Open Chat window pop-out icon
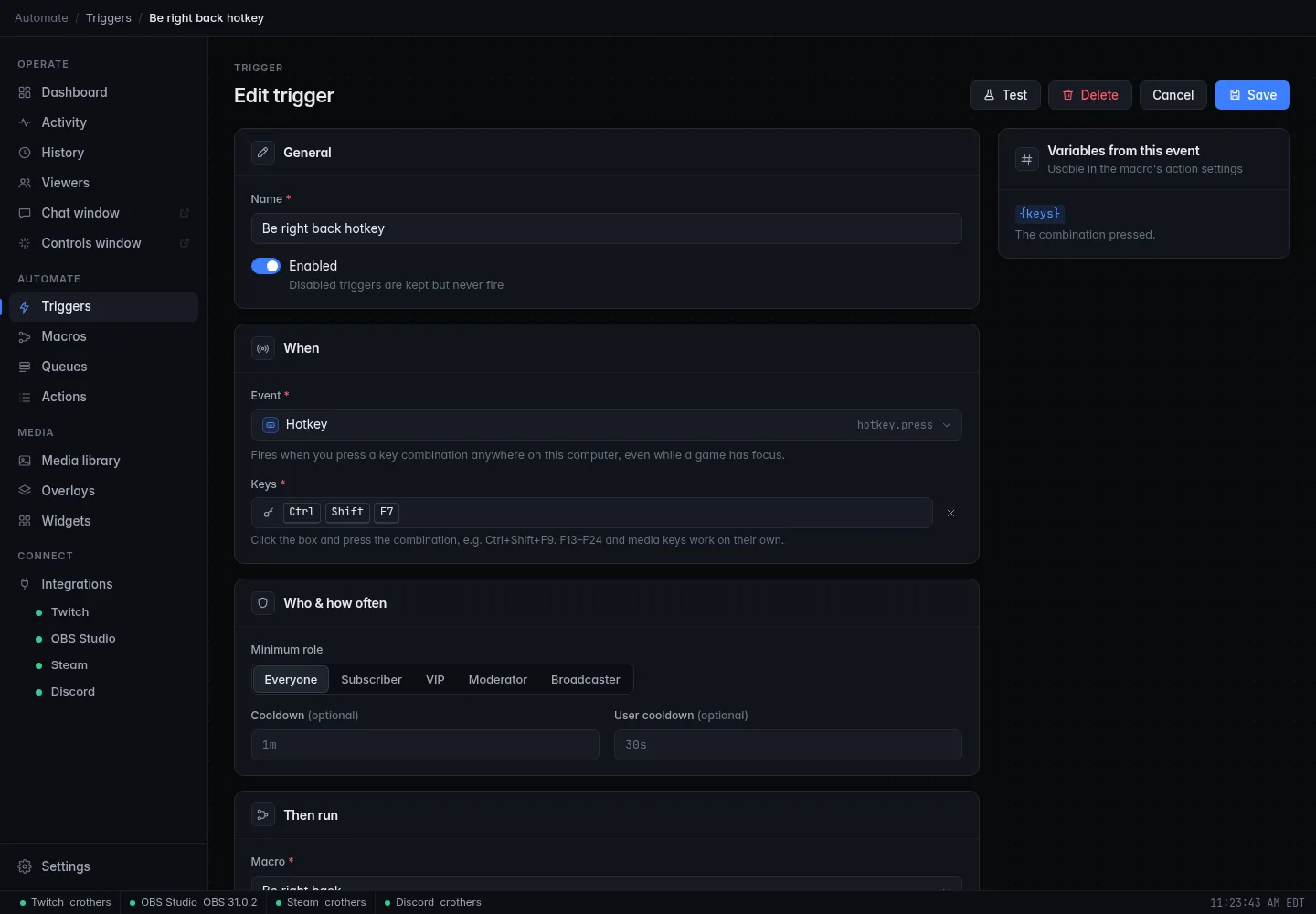Image resolution: width=1316 pixels, height=914 pixels. click(185, 213)
